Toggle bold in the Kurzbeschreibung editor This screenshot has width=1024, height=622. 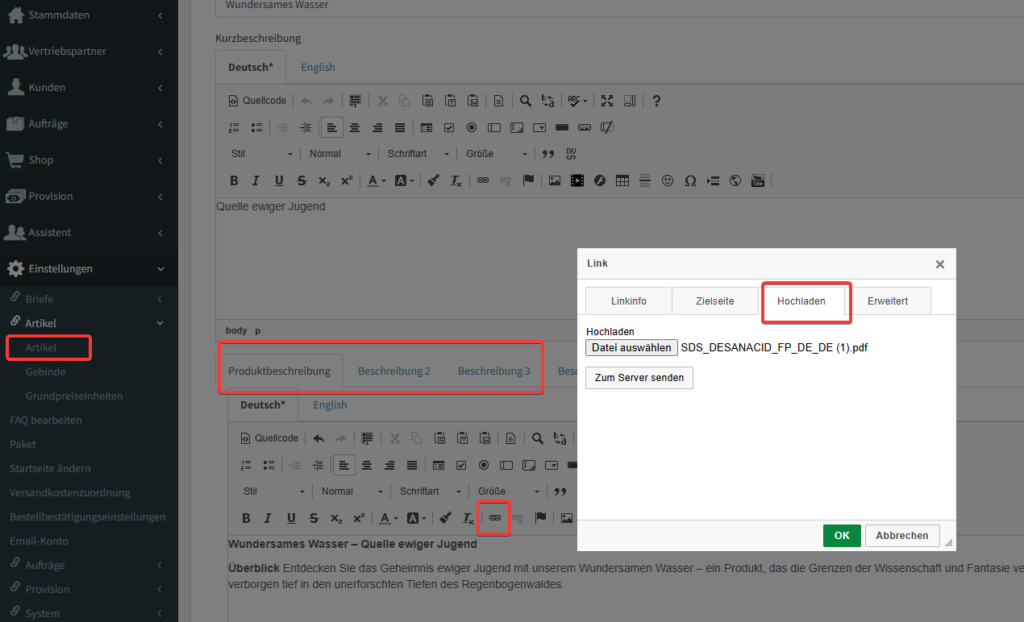click(234, 181)
